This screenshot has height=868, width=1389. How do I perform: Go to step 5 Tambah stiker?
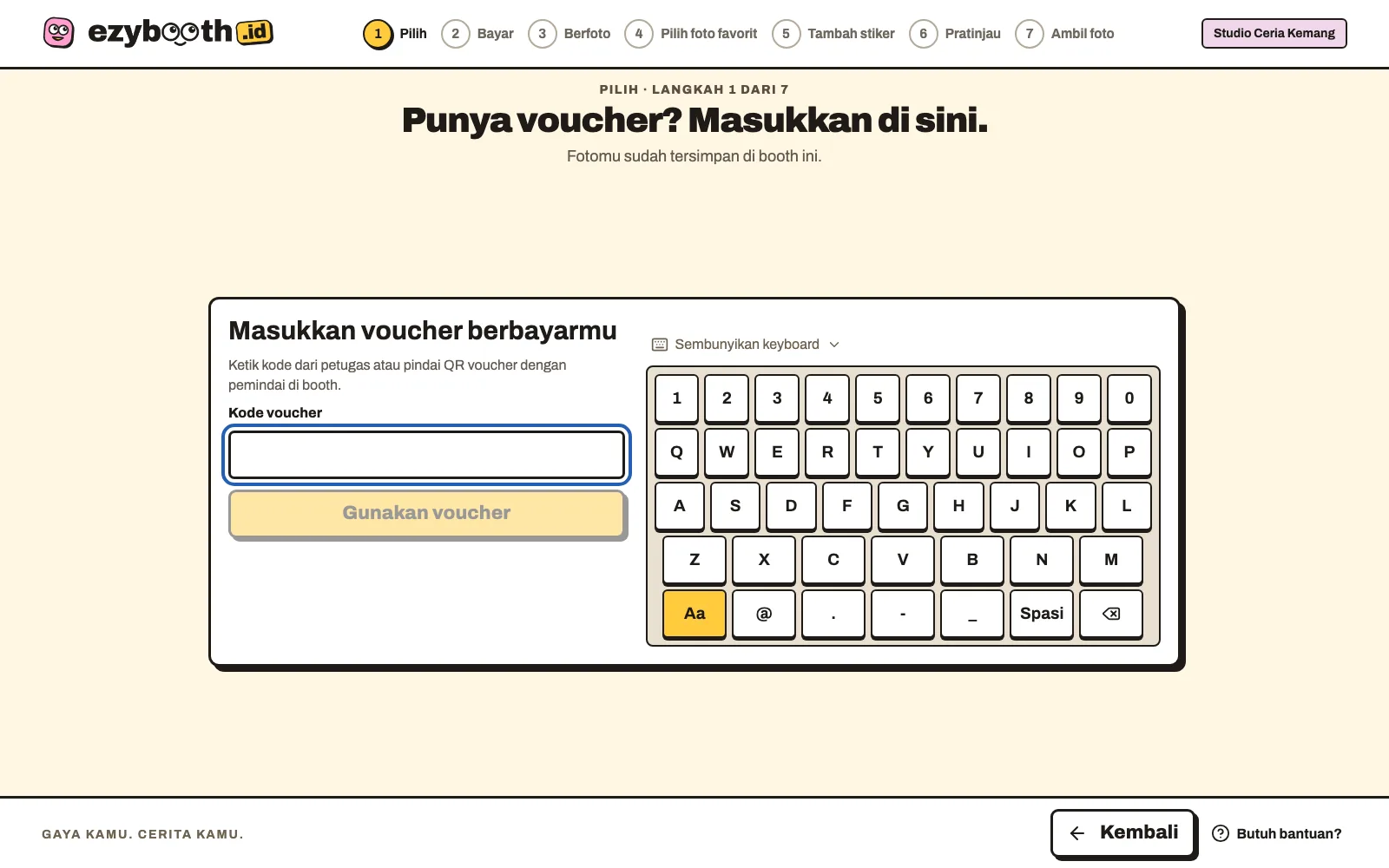[833, 34]
